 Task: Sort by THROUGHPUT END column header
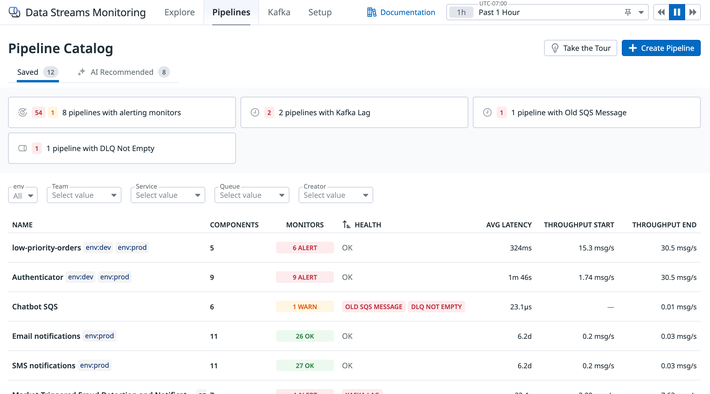click(x=664, y=225)
